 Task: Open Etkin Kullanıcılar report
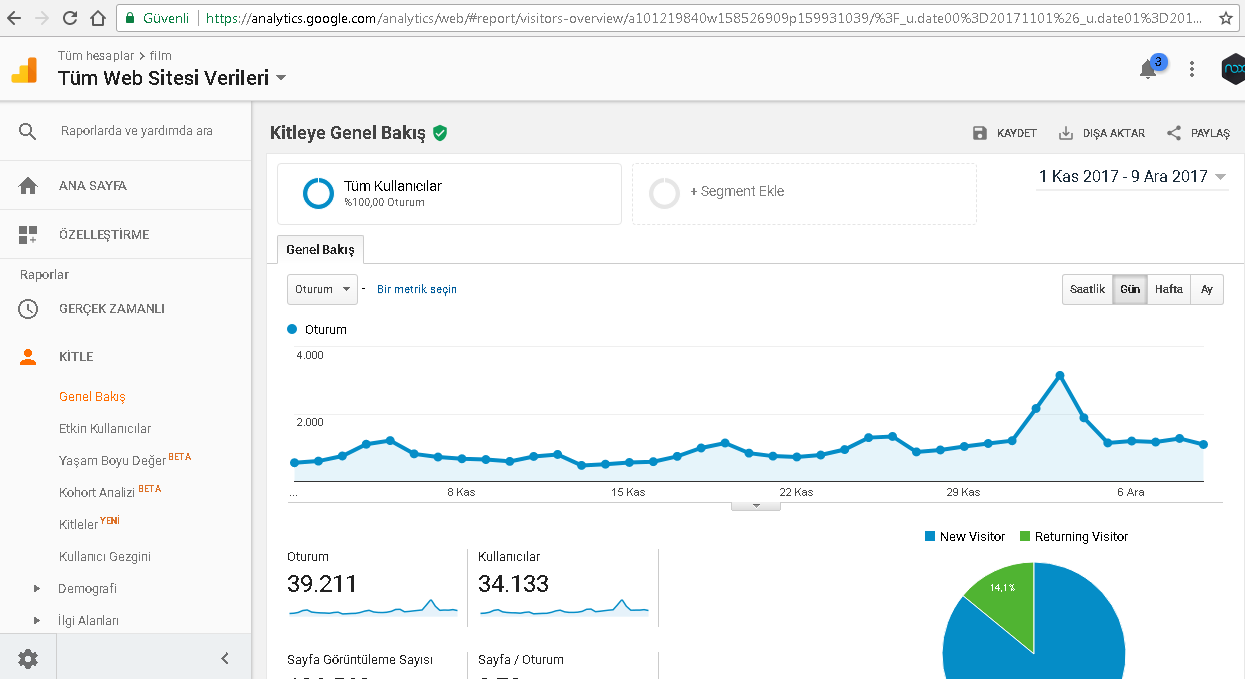pos(105,428)
